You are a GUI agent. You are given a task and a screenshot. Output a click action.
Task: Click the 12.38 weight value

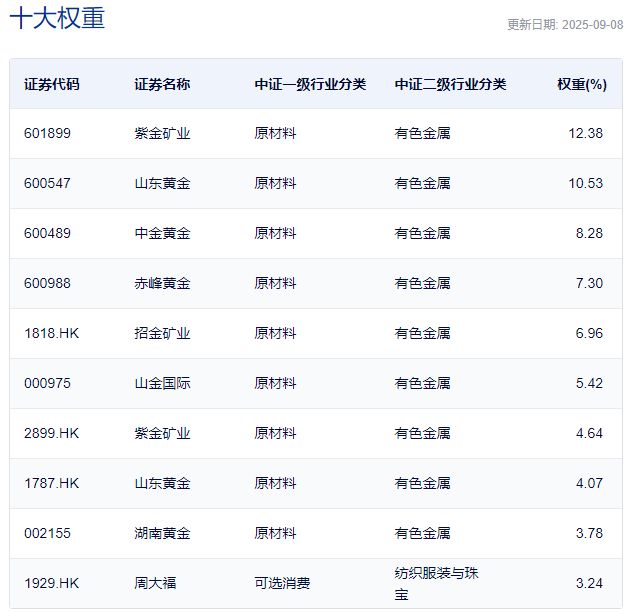(x=585, y=133)
